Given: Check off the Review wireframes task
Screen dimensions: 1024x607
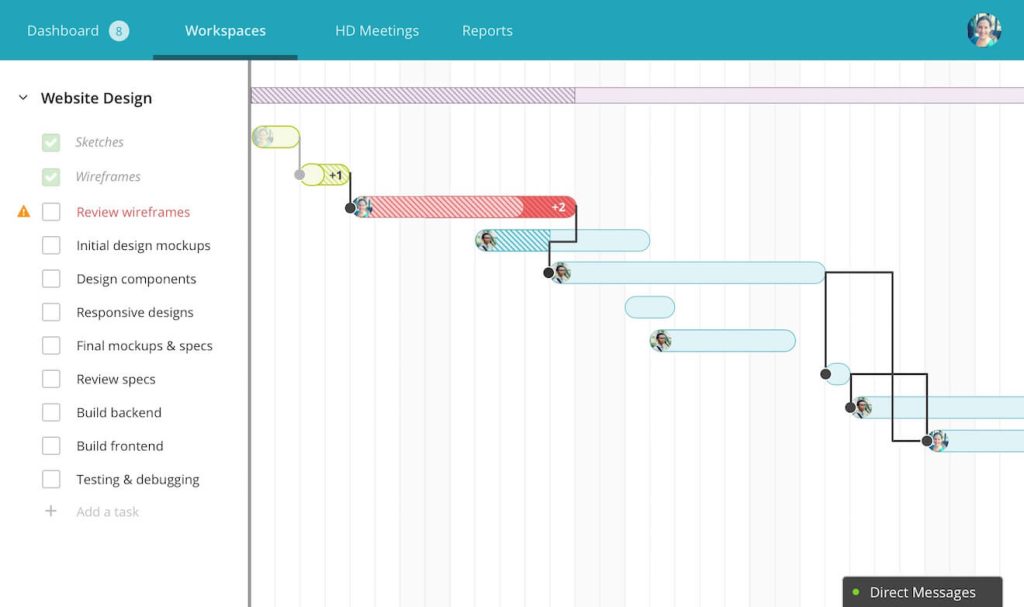Looking at the screenshot, I should 51,211.
